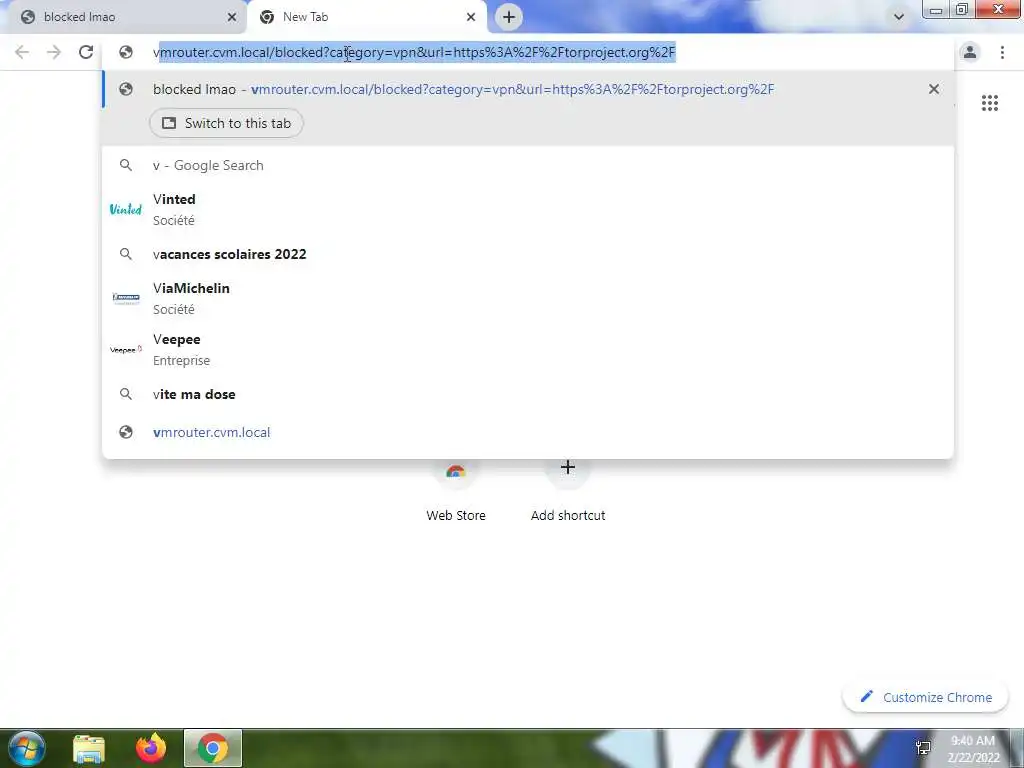Click the Veepee logo thumbnail

[x=125, y=349]
